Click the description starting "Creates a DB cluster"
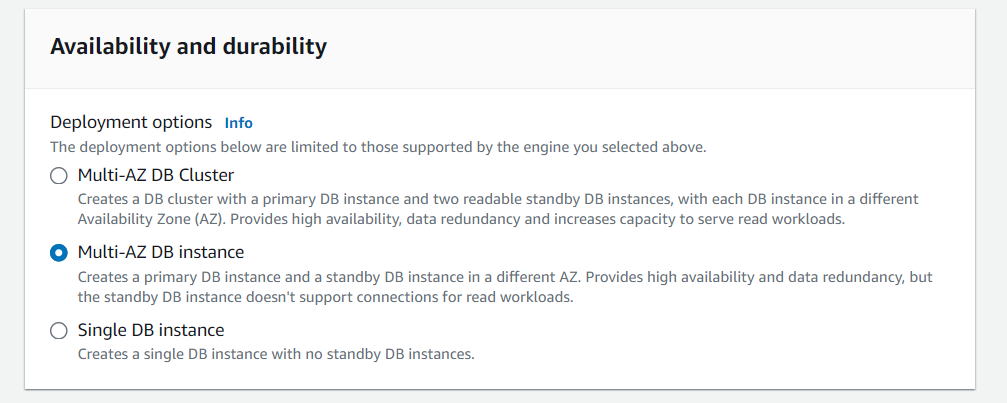Screen dimensions: 1007x403 click(497, 199)
